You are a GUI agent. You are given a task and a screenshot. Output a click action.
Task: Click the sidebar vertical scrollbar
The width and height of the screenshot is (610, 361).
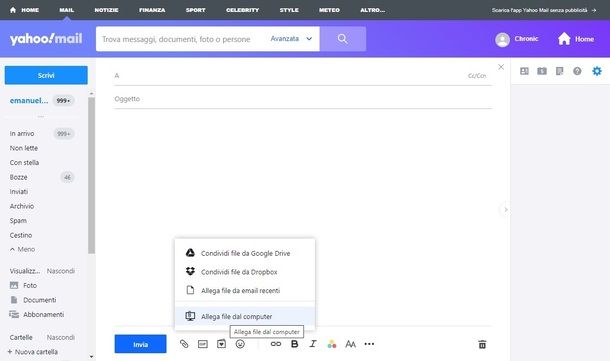[x=91, y=175]
